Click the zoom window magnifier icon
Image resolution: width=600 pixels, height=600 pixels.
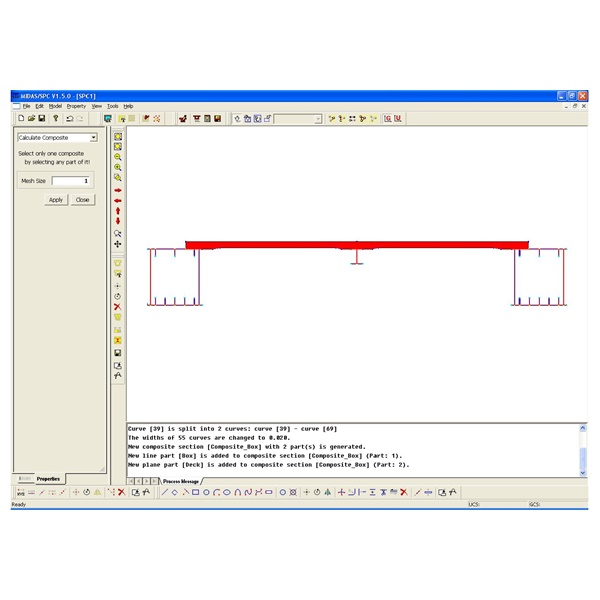pyautogui.click(x=118, y=178)
